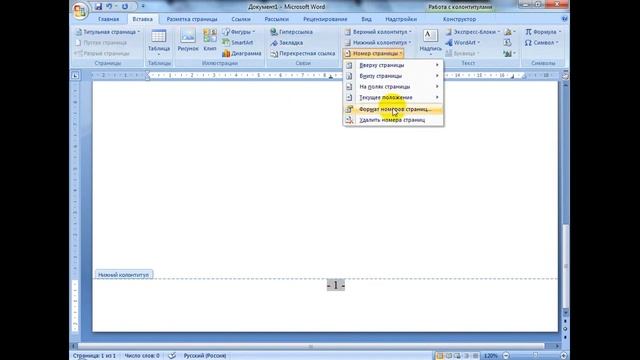
Task: Click the 120% zoom level button
Action: coord(490,356)
